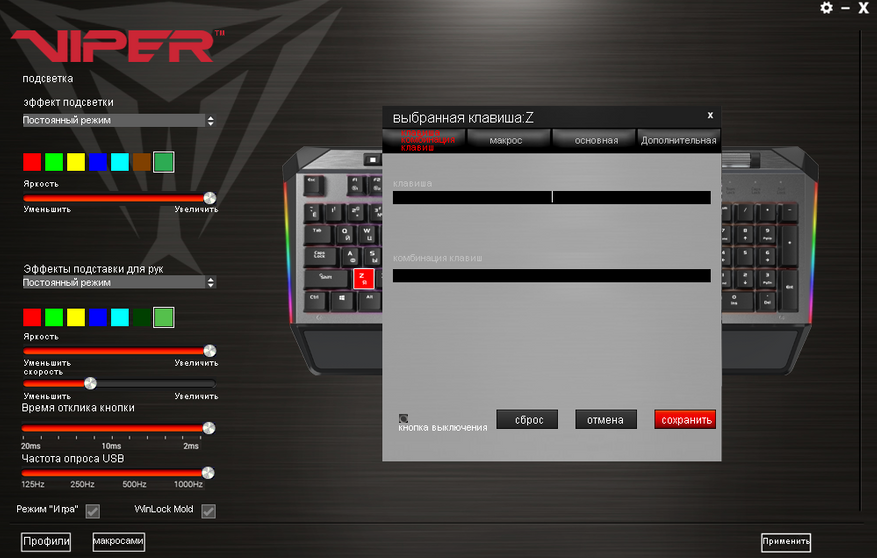Click the отмена button

click(x=606, y=419)
